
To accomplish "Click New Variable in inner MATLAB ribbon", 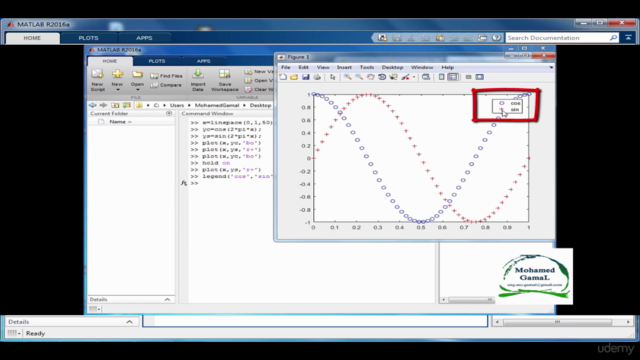I will click(x=259, y=71).
